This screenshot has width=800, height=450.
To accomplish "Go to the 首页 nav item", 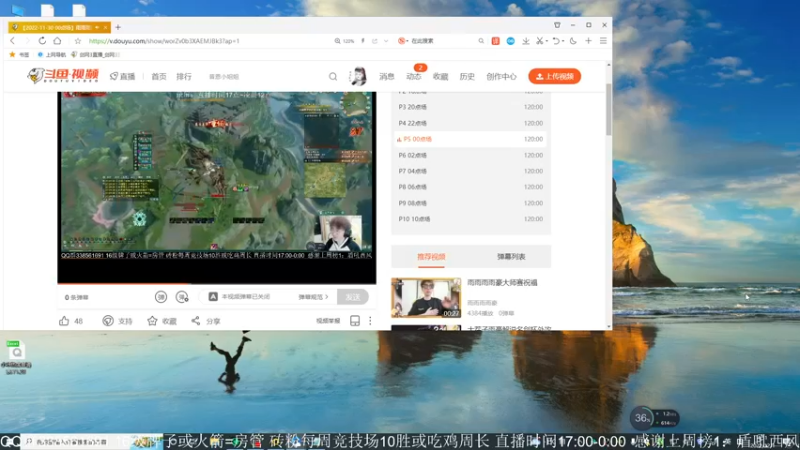I will coord(159,77).
